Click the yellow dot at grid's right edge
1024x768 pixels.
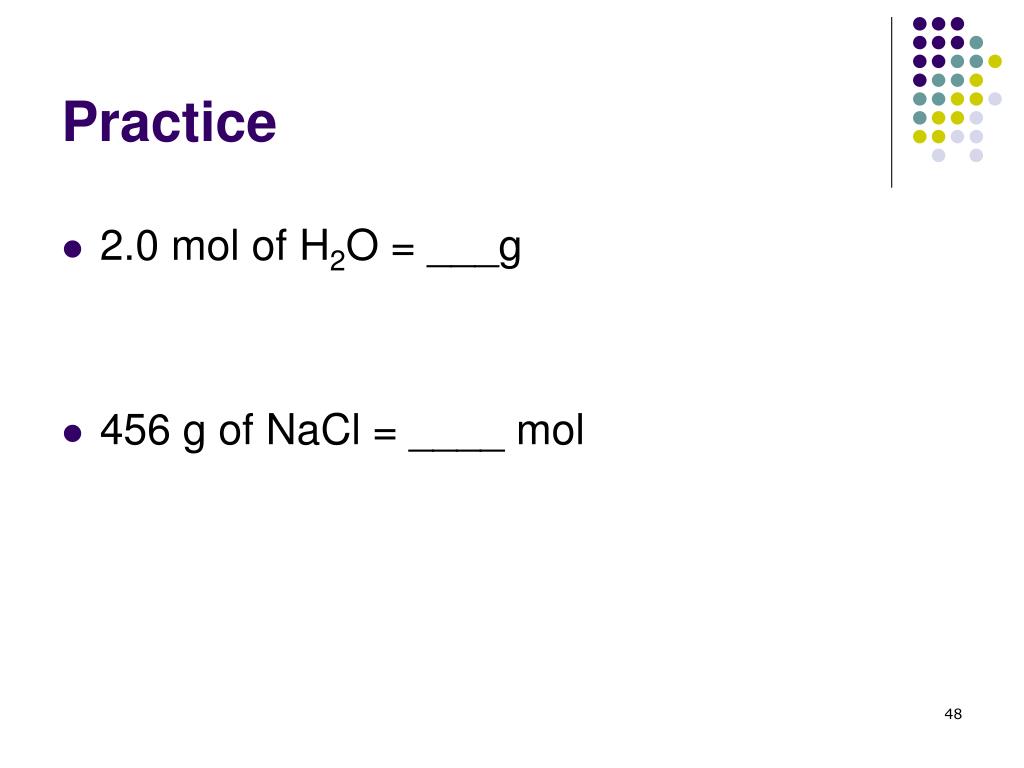(995, 61)
